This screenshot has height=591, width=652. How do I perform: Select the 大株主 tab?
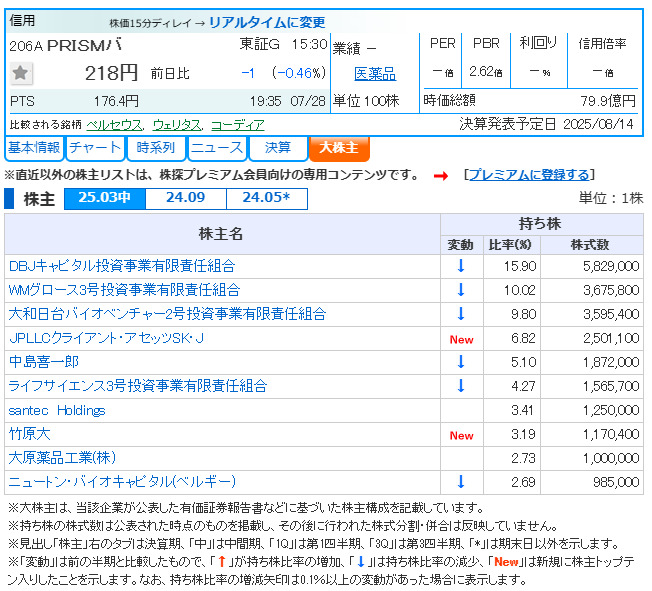click(339, 148)
